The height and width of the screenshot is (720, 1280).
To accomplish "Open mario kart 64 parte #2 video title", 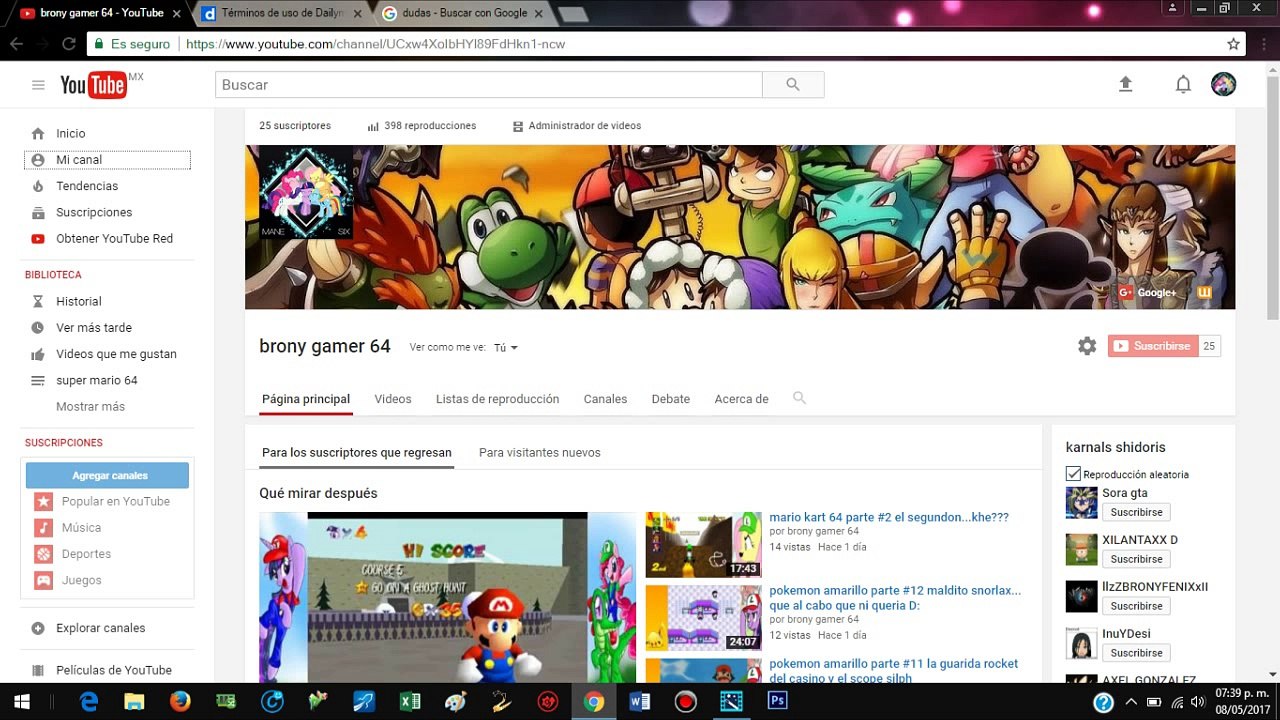I will (x=889, y=517).
